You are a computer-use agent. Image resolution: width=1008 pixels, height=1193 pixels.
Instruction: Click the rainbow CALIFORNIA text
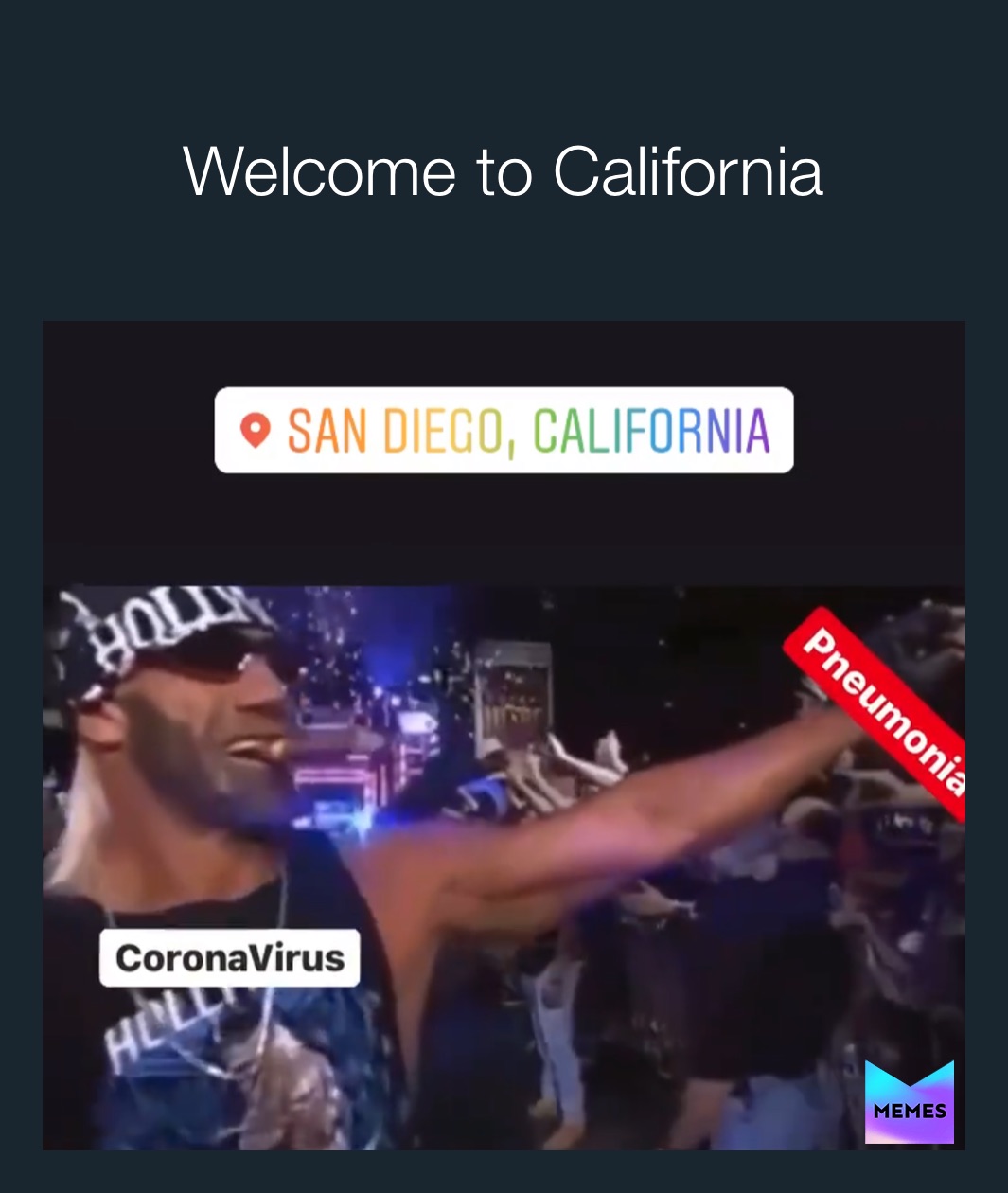tap(651, 431)
